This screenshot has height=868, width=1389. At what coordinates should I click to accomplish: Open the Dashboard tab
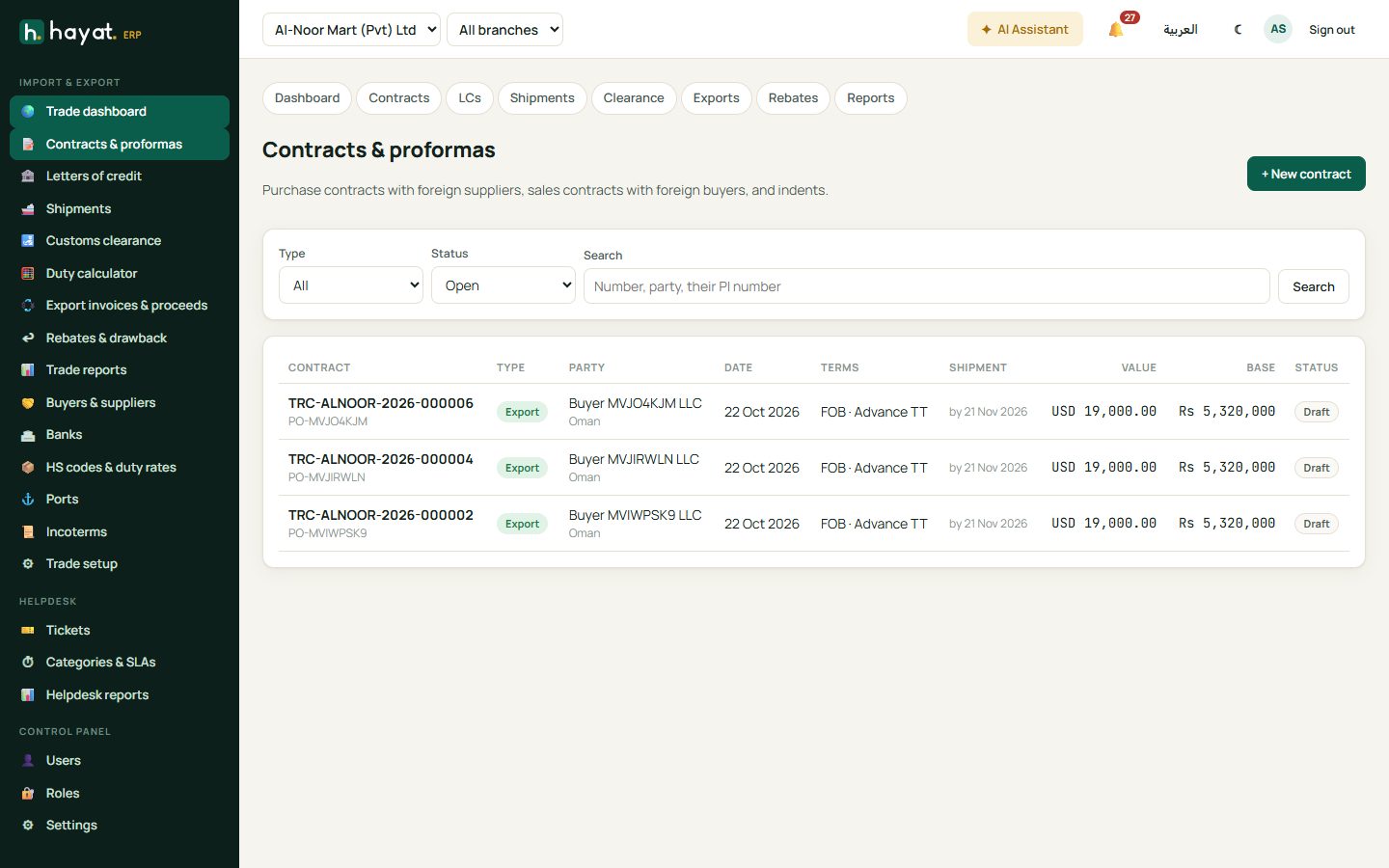(307, 98)
